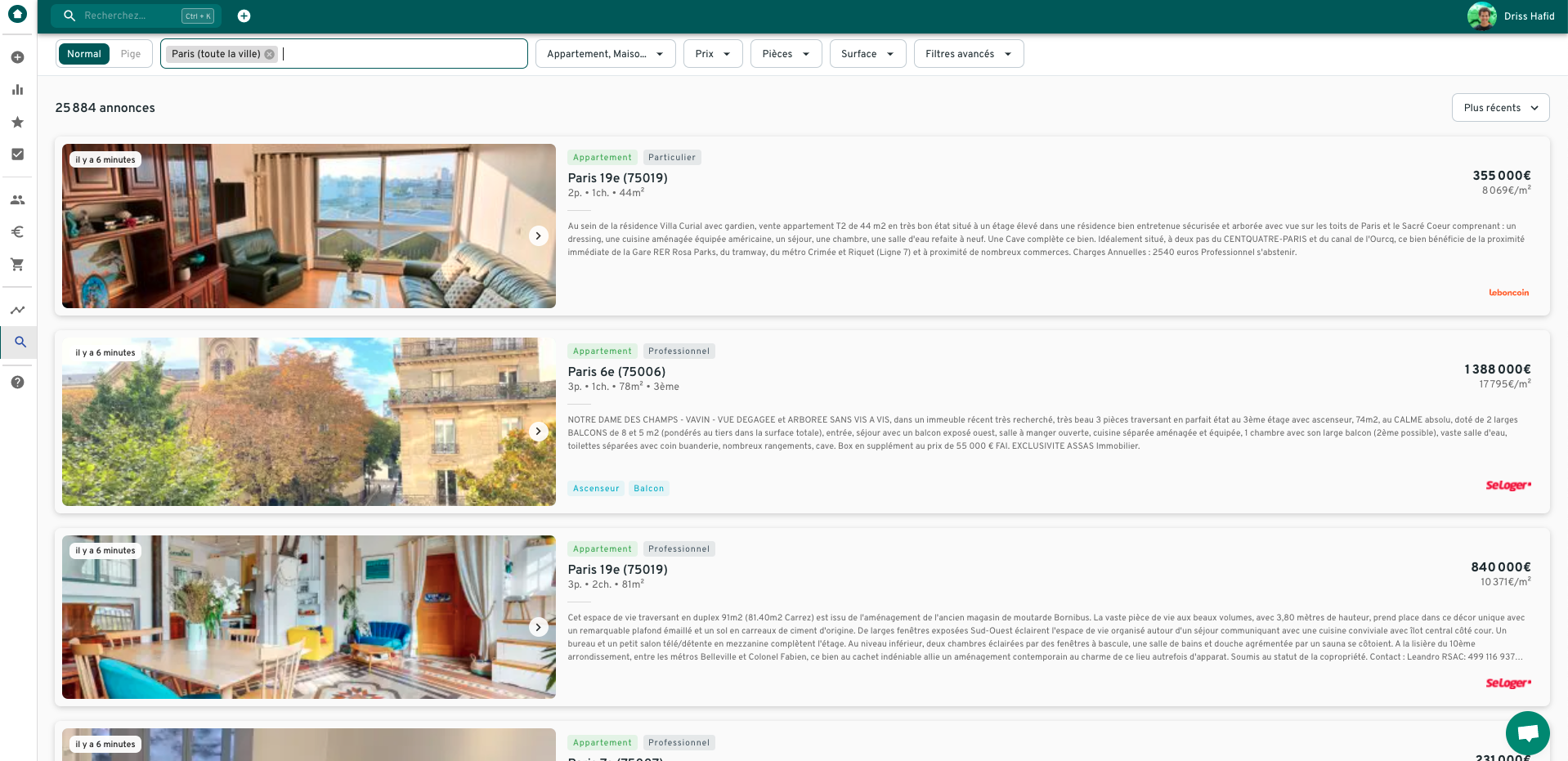Viewport: 1568px width, 761px height.
Task: Expand Filtres avancés dropdown
Action: (969, 54)
